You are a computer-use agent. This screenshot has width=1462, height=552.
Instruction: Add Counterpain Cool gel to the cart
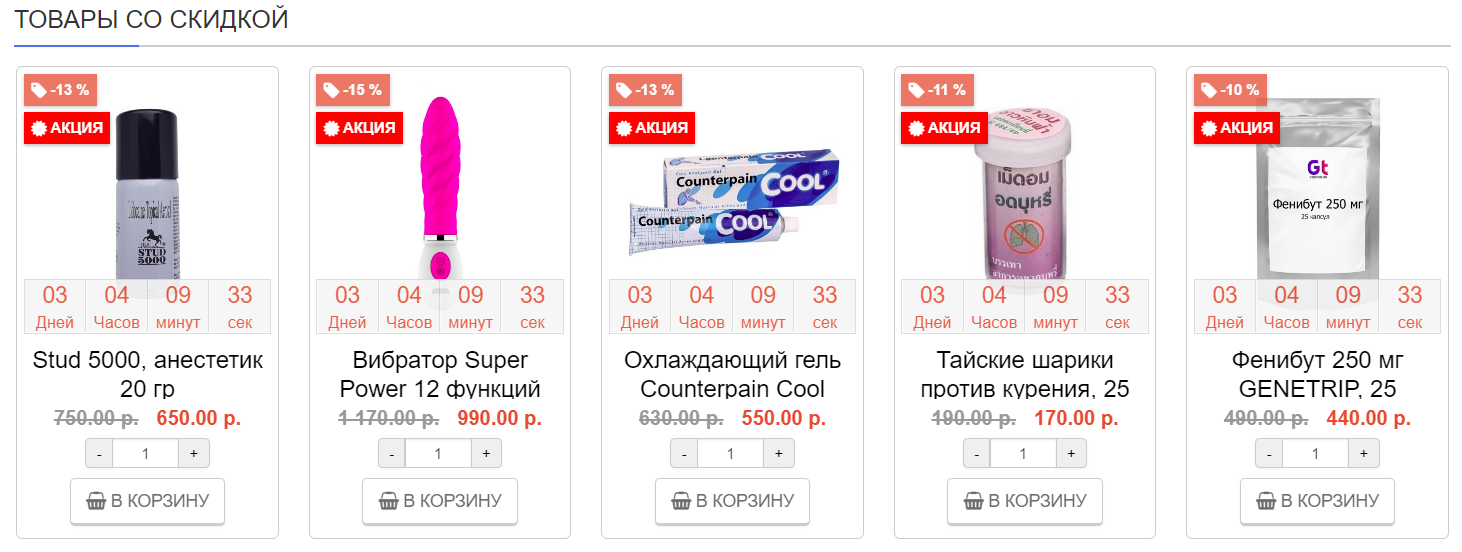(732, 501)
